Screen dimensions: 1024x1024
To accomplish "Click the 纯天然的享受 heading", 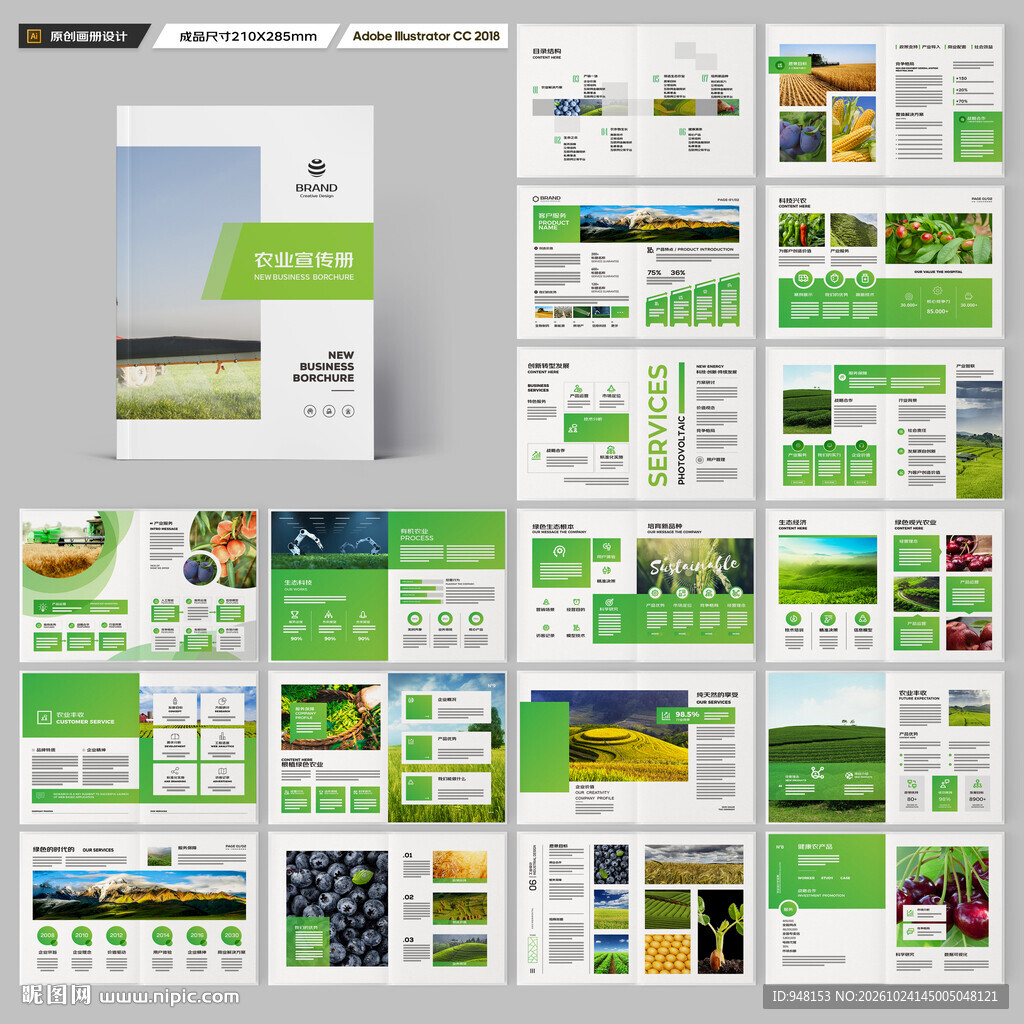I will [717, 695].
